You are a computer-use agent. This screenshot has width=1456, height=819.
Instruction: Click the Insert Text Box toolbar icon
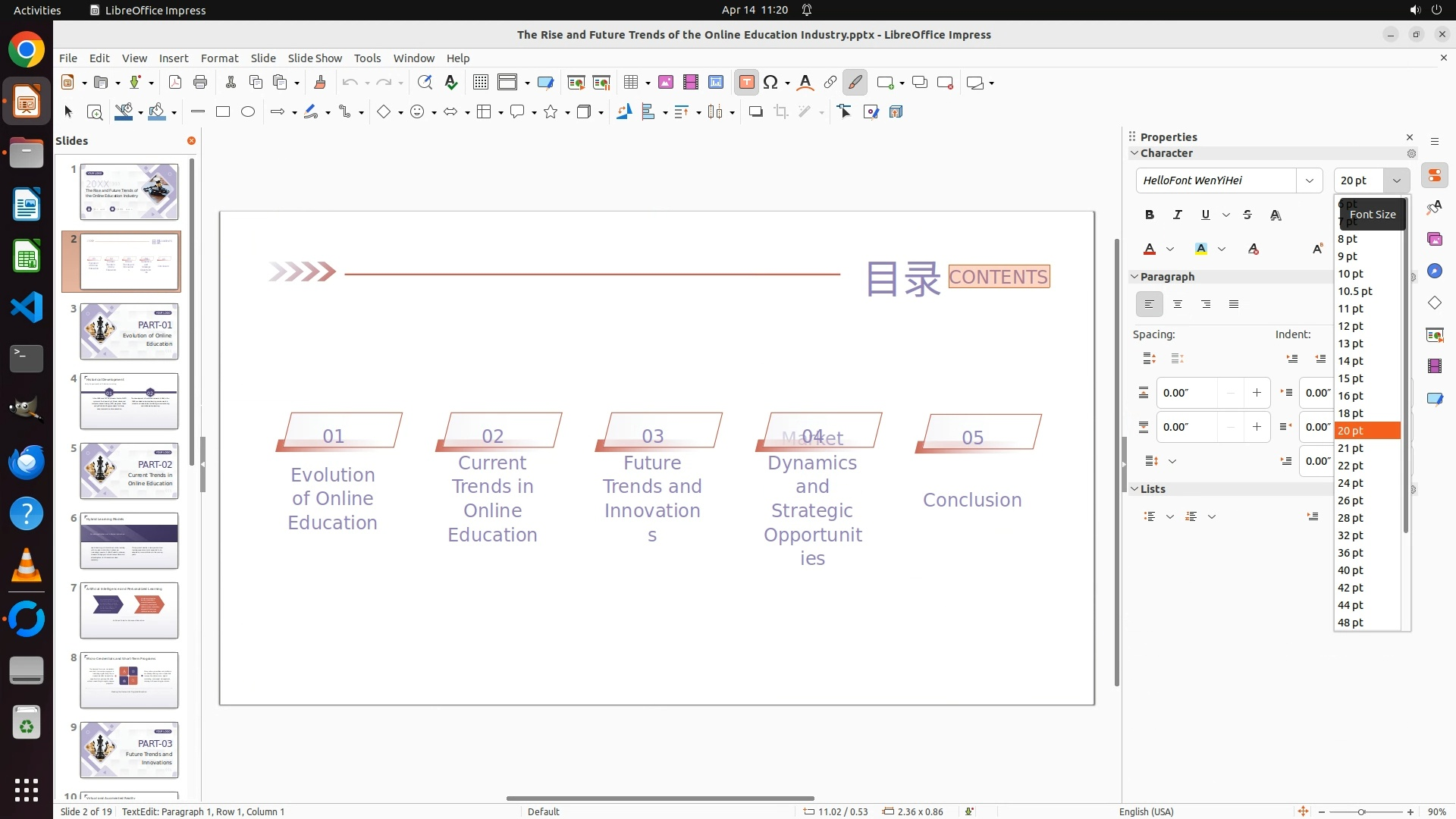[746, 83]
